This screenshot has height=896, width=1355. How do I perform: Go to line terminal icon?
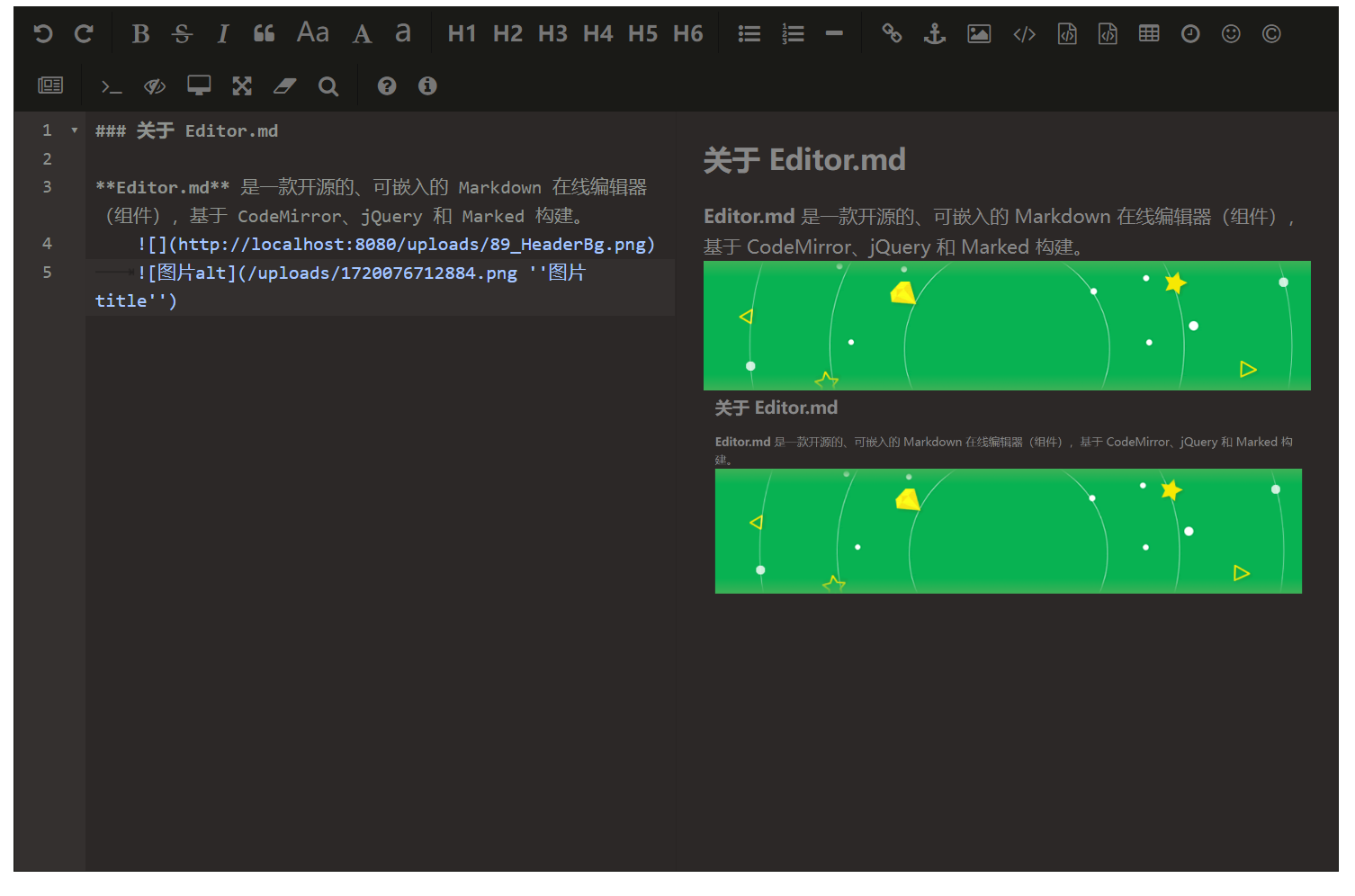point(112,86)
